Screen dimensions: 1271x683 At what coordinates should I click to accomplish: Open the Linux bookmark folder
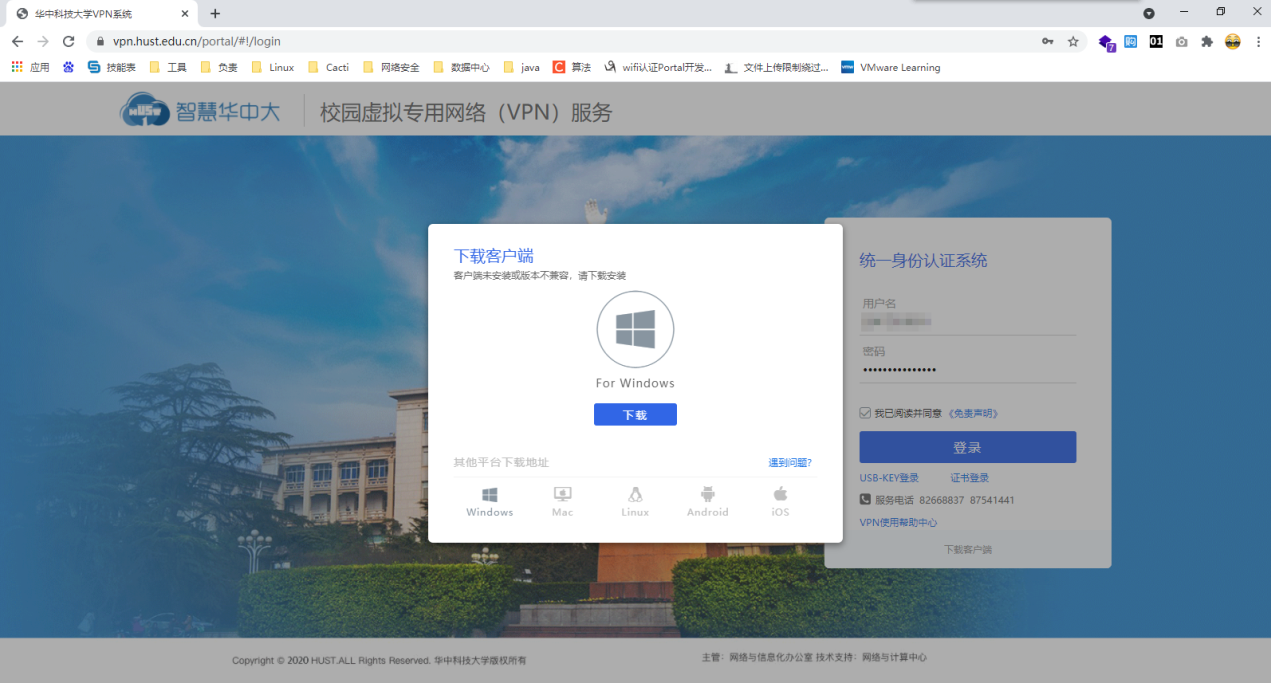[x=273, y=67]
